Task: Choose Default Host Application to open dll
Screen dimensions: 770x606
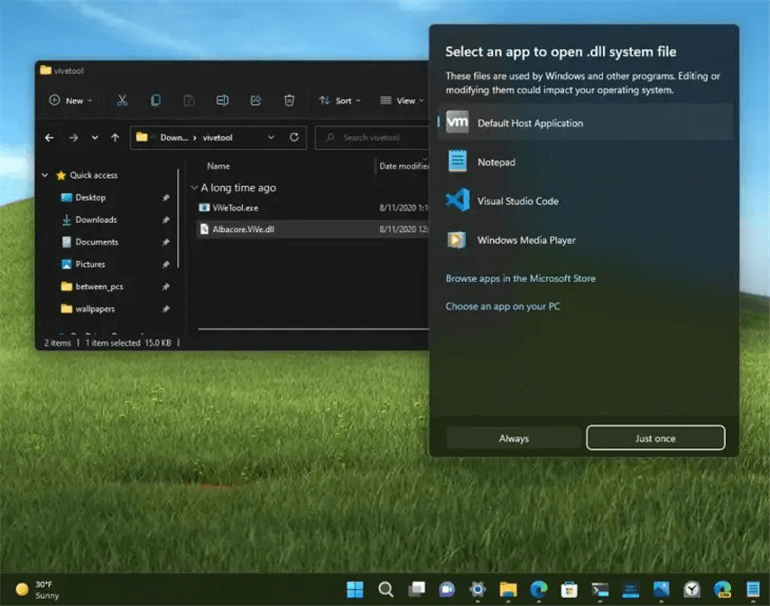Action: [584, 123]
